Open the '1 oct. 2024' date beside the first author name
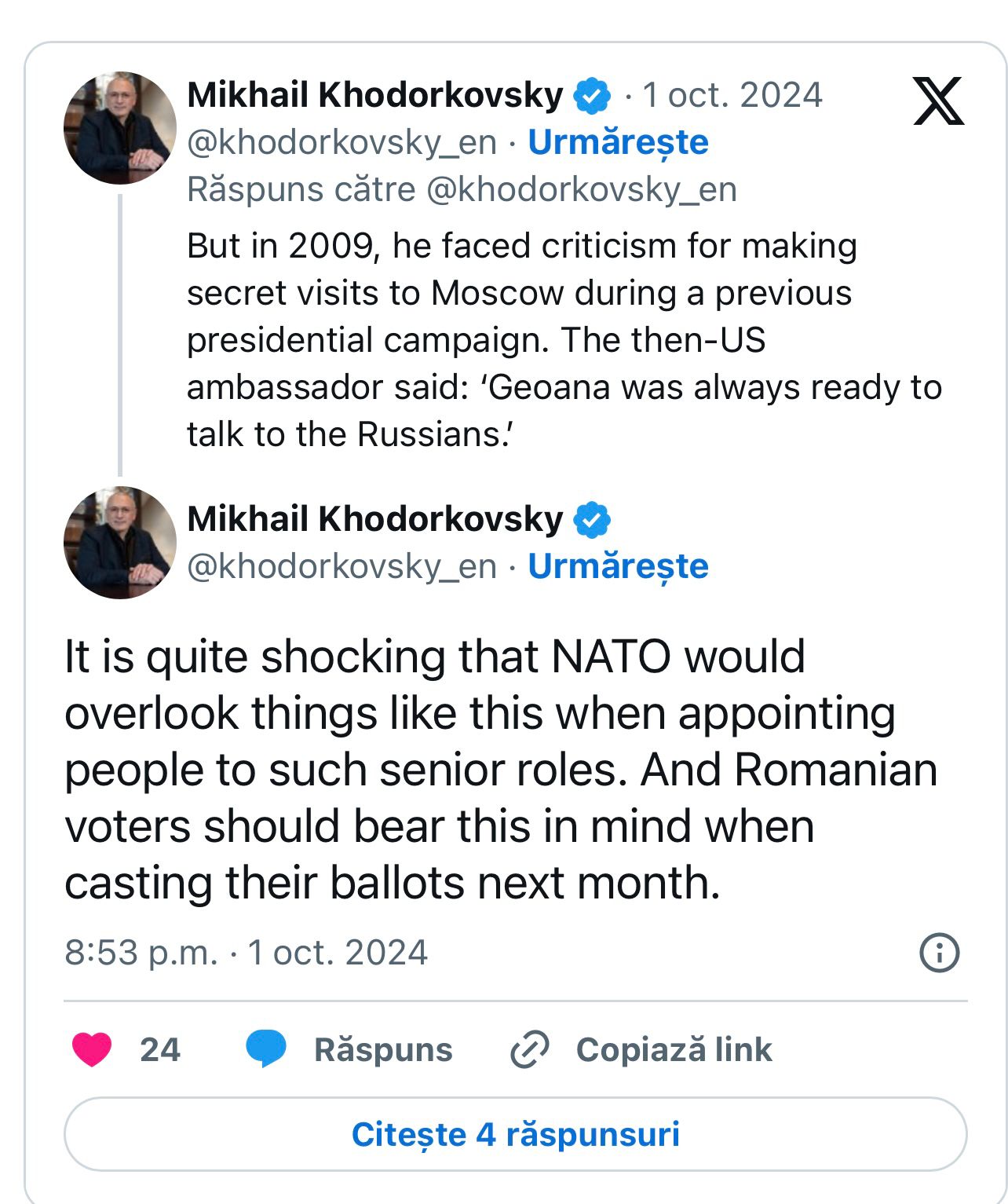 point(732,95)
